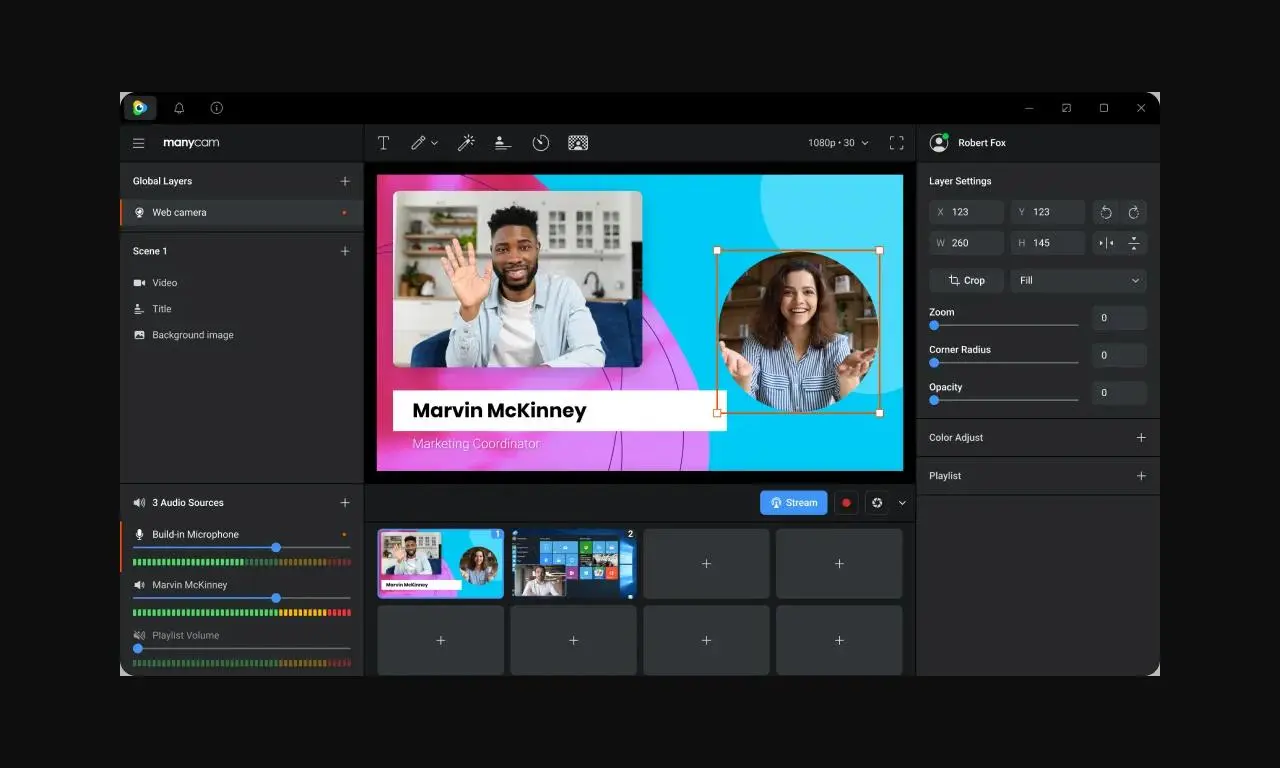Unmute the Playlist Volume speaker
This screenshot has width=1280, height=768.
tap(139, 636)
